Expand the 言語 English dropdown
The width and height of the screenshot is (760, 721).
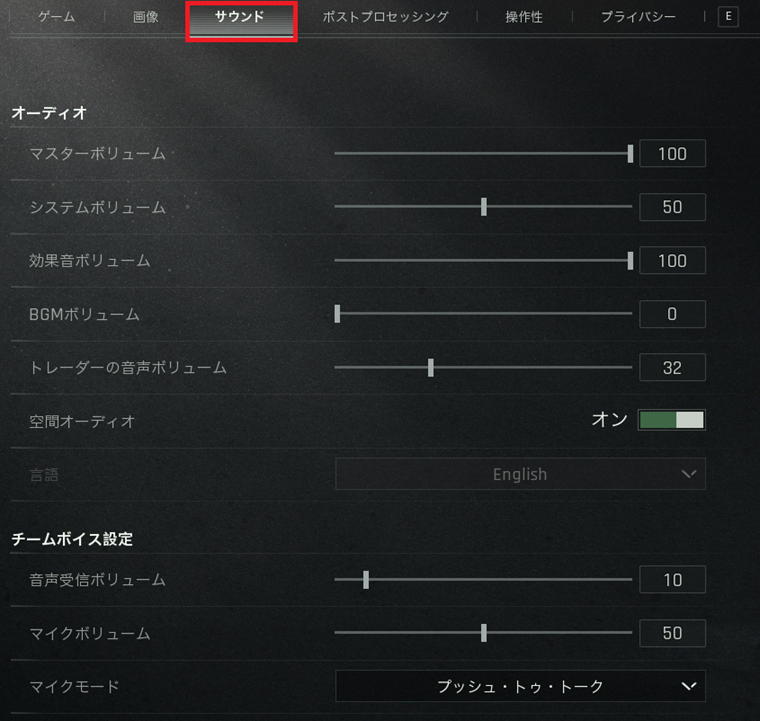click(x=520, y=474)
